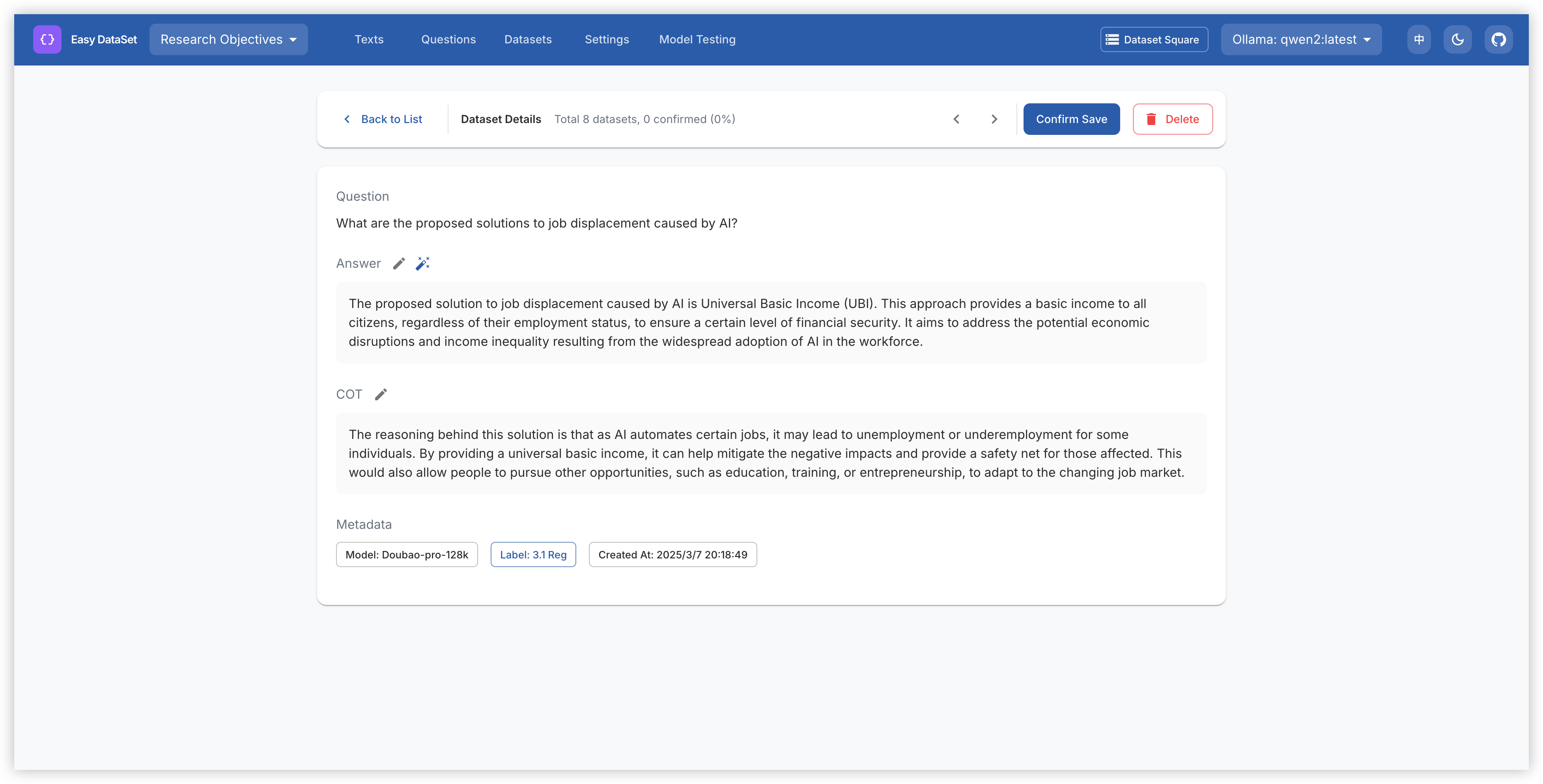Open the Dataset Square button
This screenshot has width=1543, height=784.
click(1154, 39)
